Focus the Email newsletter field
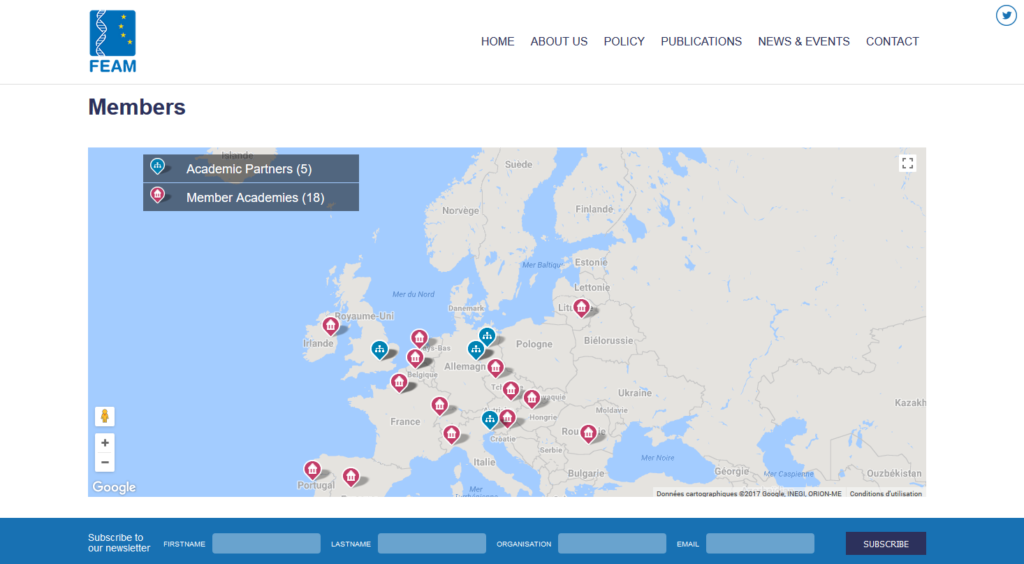 point(759,544)
